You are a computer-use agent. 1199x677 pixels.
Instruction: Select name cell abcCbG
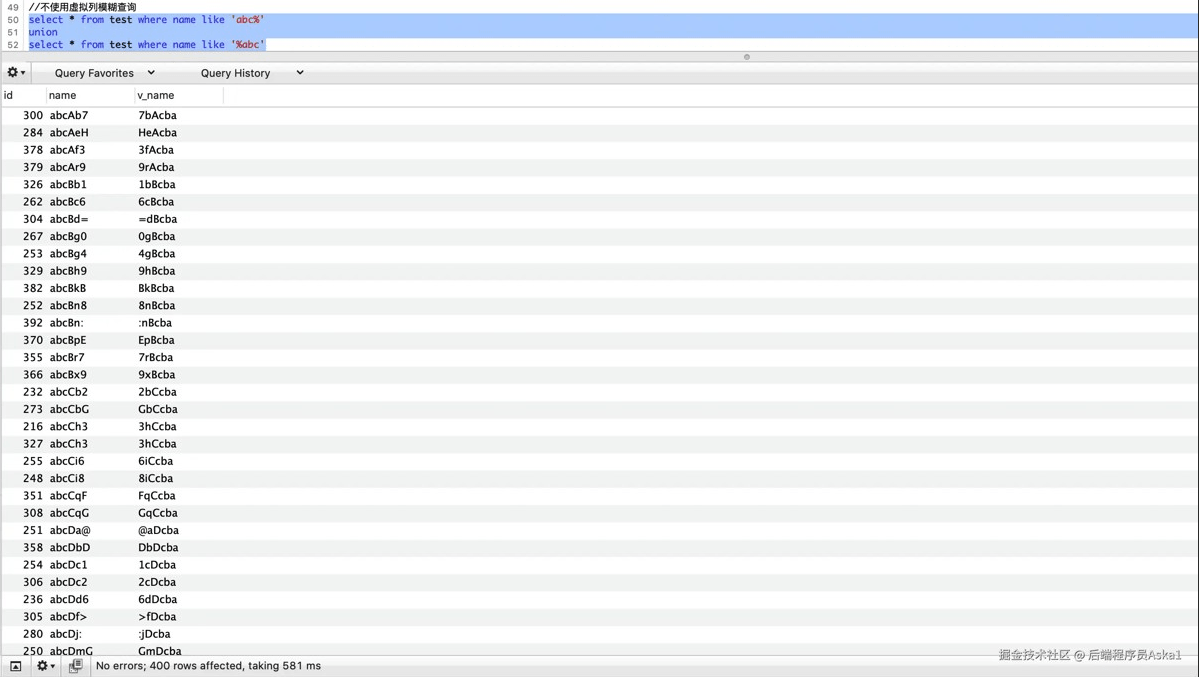tap(69, 409)
